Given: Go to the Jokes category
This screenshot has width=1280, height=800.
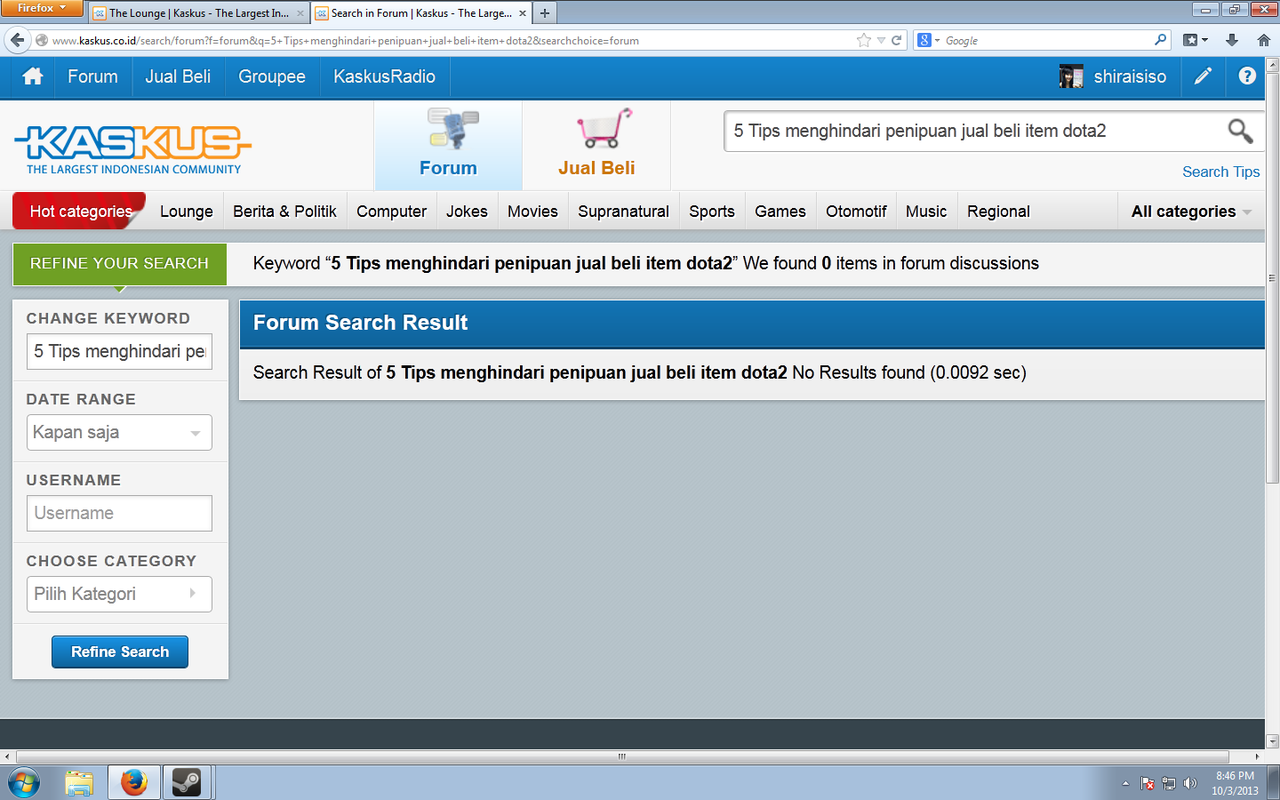Looking at the screenshot, I should click(x=467, y=211).
